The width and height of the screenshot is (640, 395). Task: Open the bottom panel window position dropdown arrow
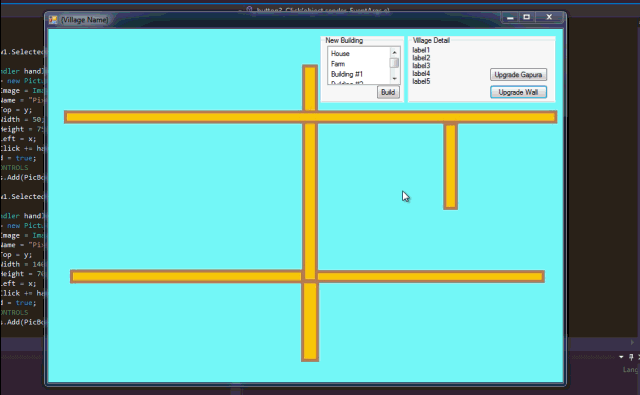pos(621,357)
